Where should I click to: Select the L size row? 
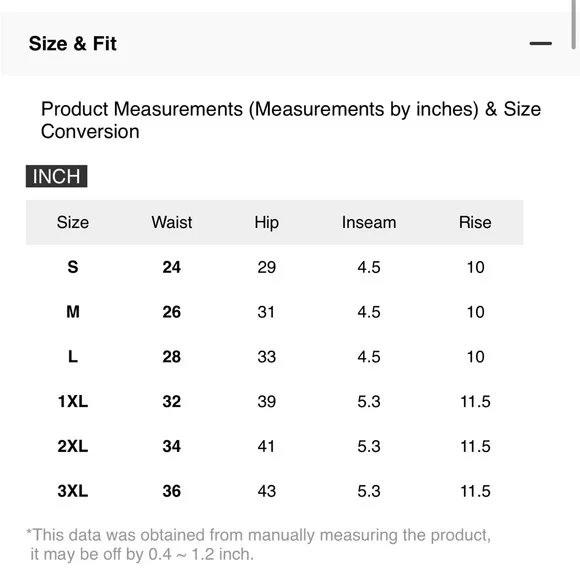point(274,357)
